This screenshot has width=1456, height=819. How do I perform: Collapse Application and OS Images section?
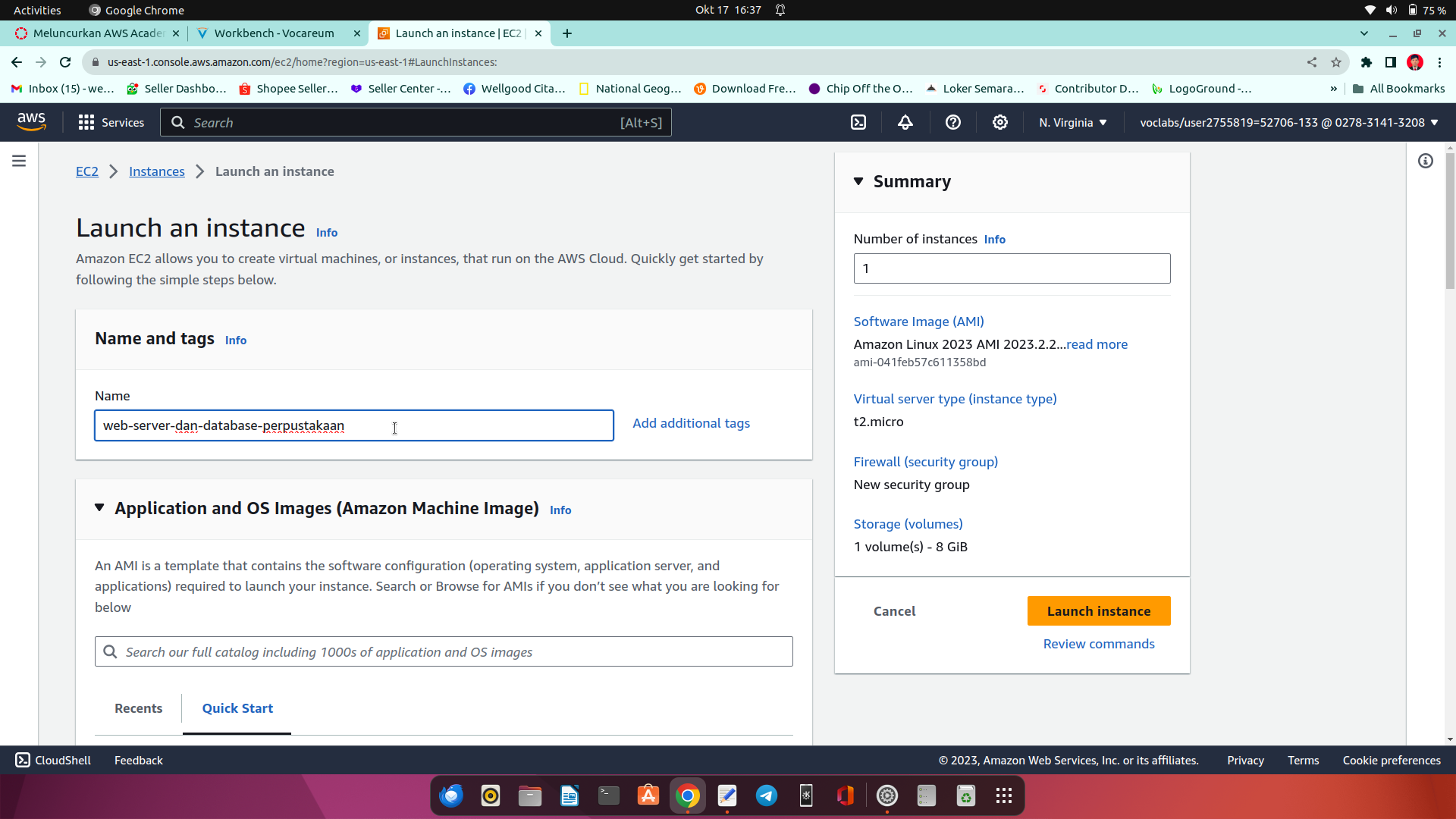tap(99, 508)
